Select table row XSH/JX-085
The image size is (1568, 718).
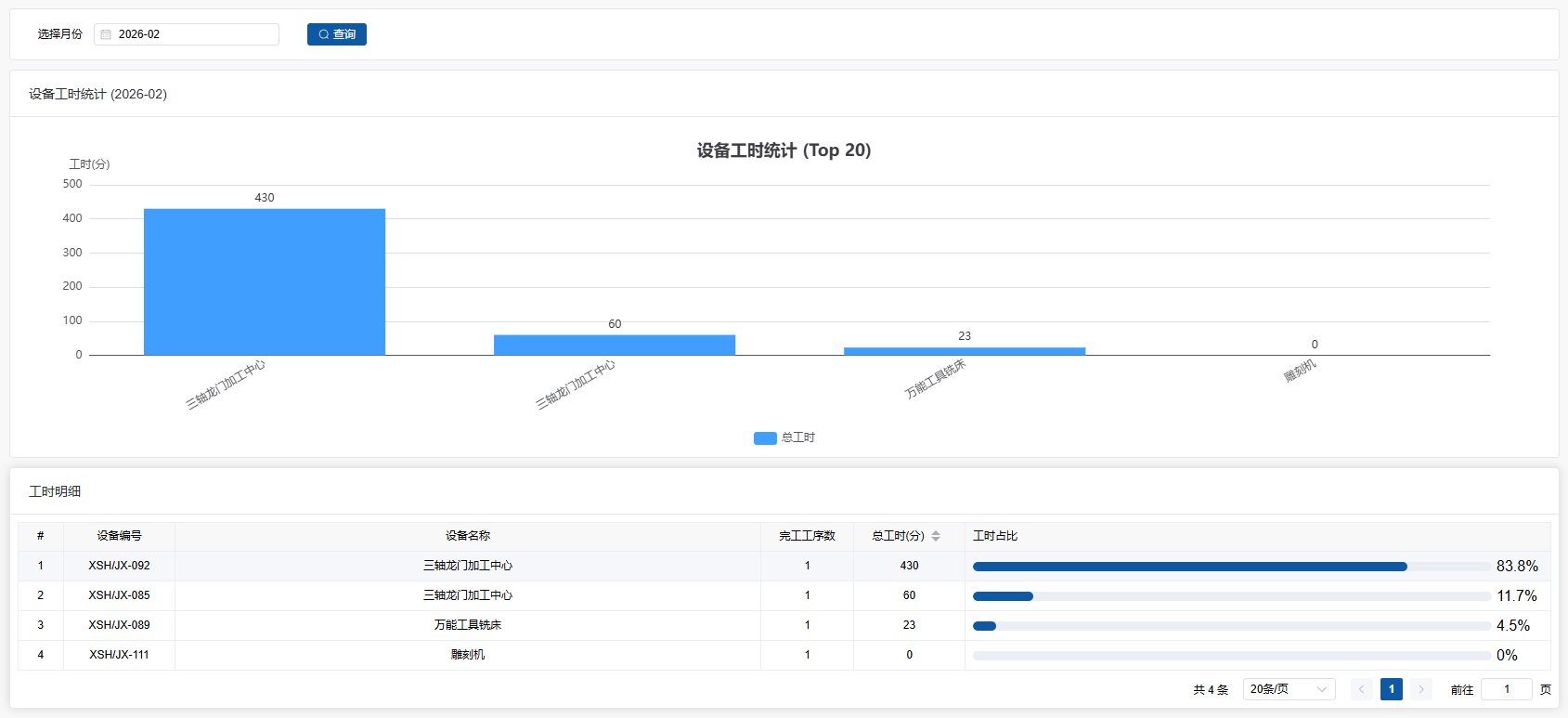click(x=120, y=595)
